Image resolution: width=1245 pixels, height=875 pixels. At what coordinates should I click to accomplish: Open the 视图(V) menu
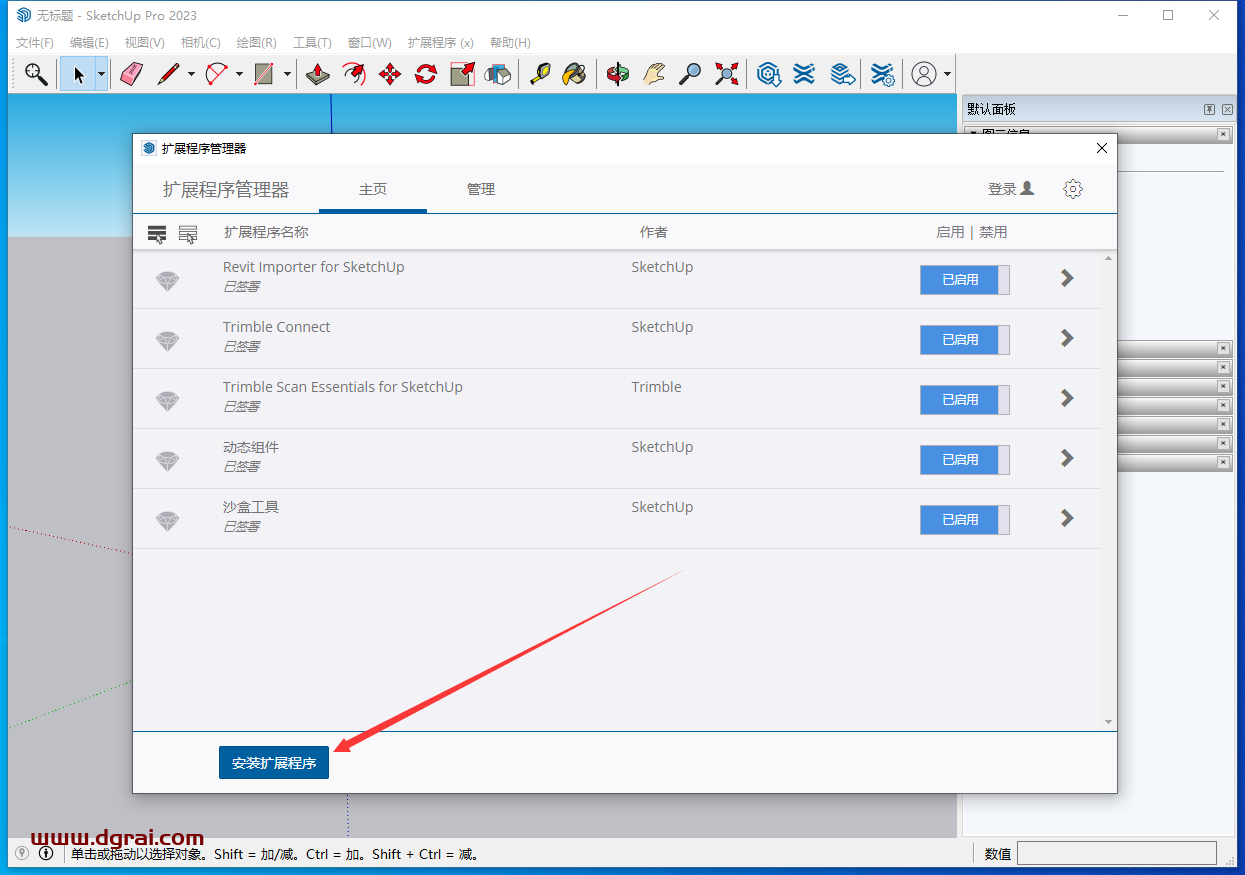[145, 43]
